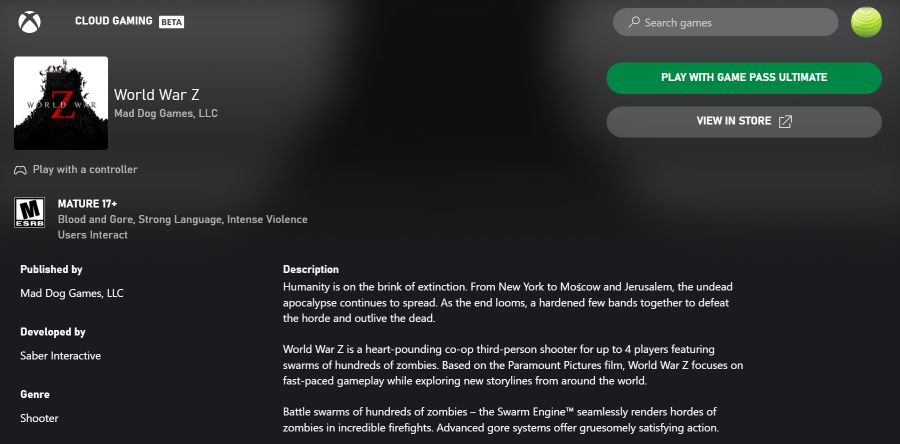Viewport: 900px width, 444px height.
Task: Click the Mature 17+ rating text
Action: [87, 204]
